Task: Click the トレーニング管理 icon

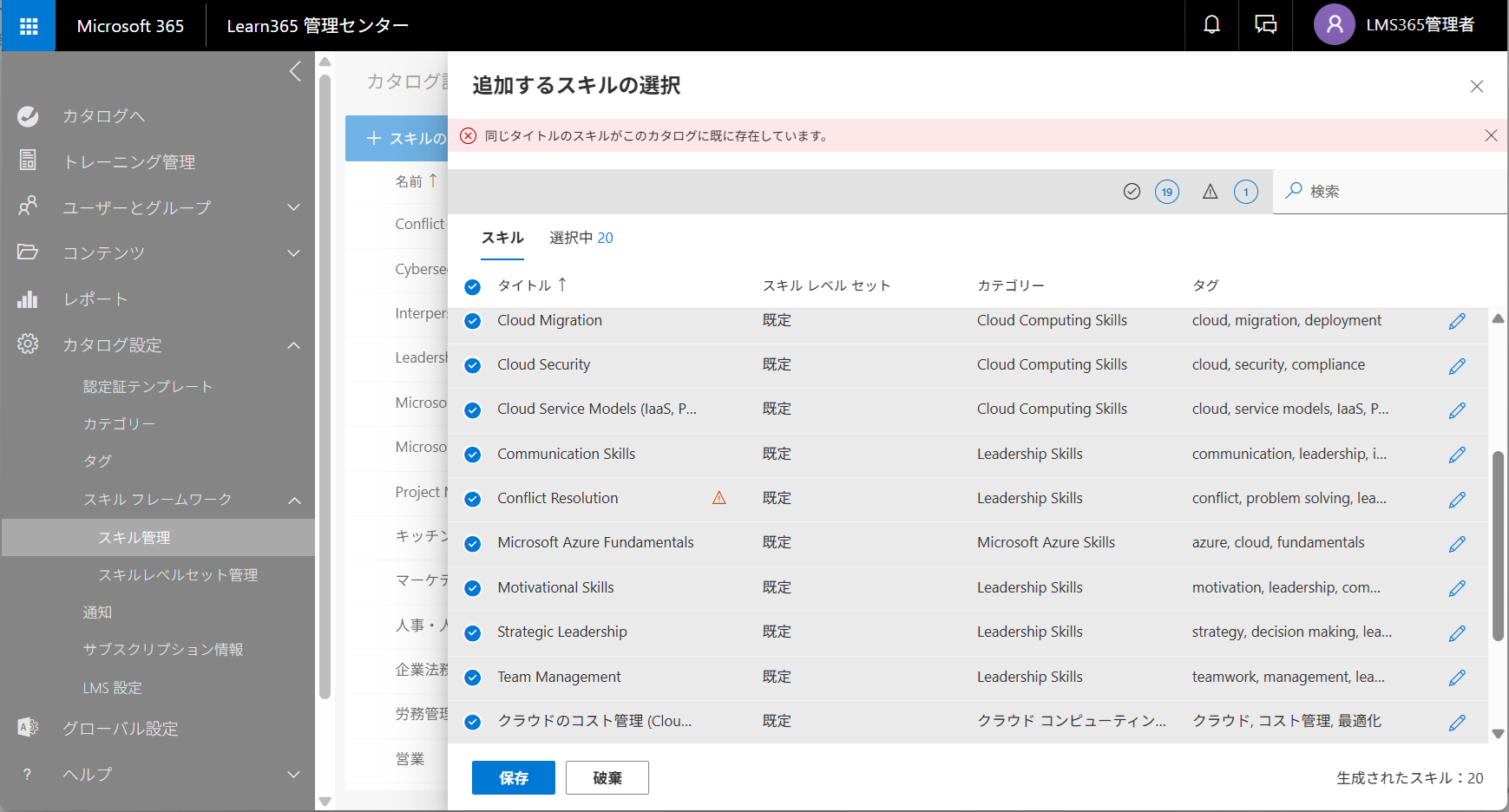Action: tap(28, 160)
